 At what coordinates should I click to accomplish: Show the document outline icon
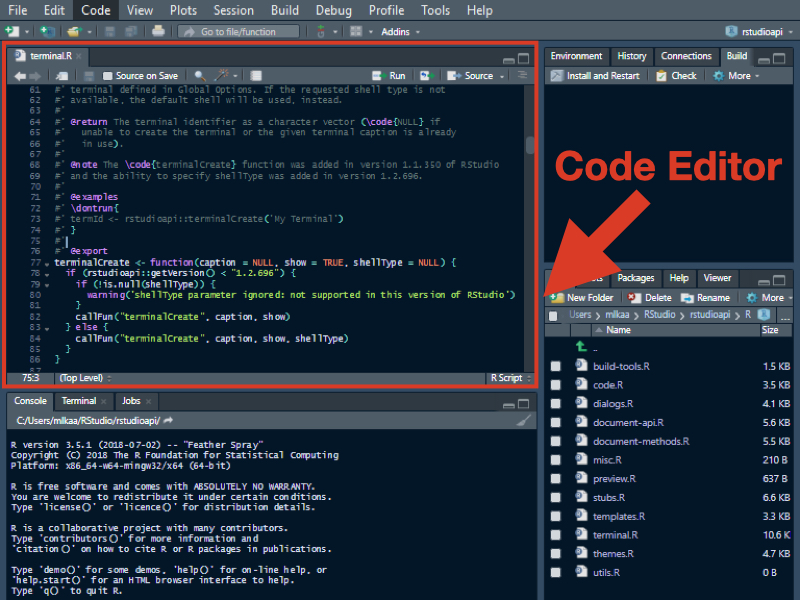coord(522,76)
